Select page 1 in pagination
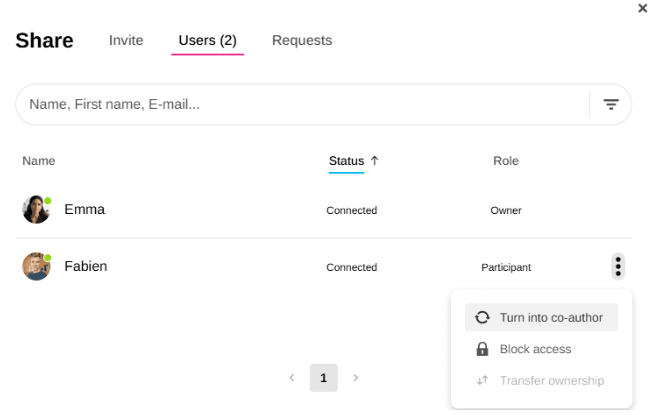Screen dimensions: 652x415 tap(323, 378)
